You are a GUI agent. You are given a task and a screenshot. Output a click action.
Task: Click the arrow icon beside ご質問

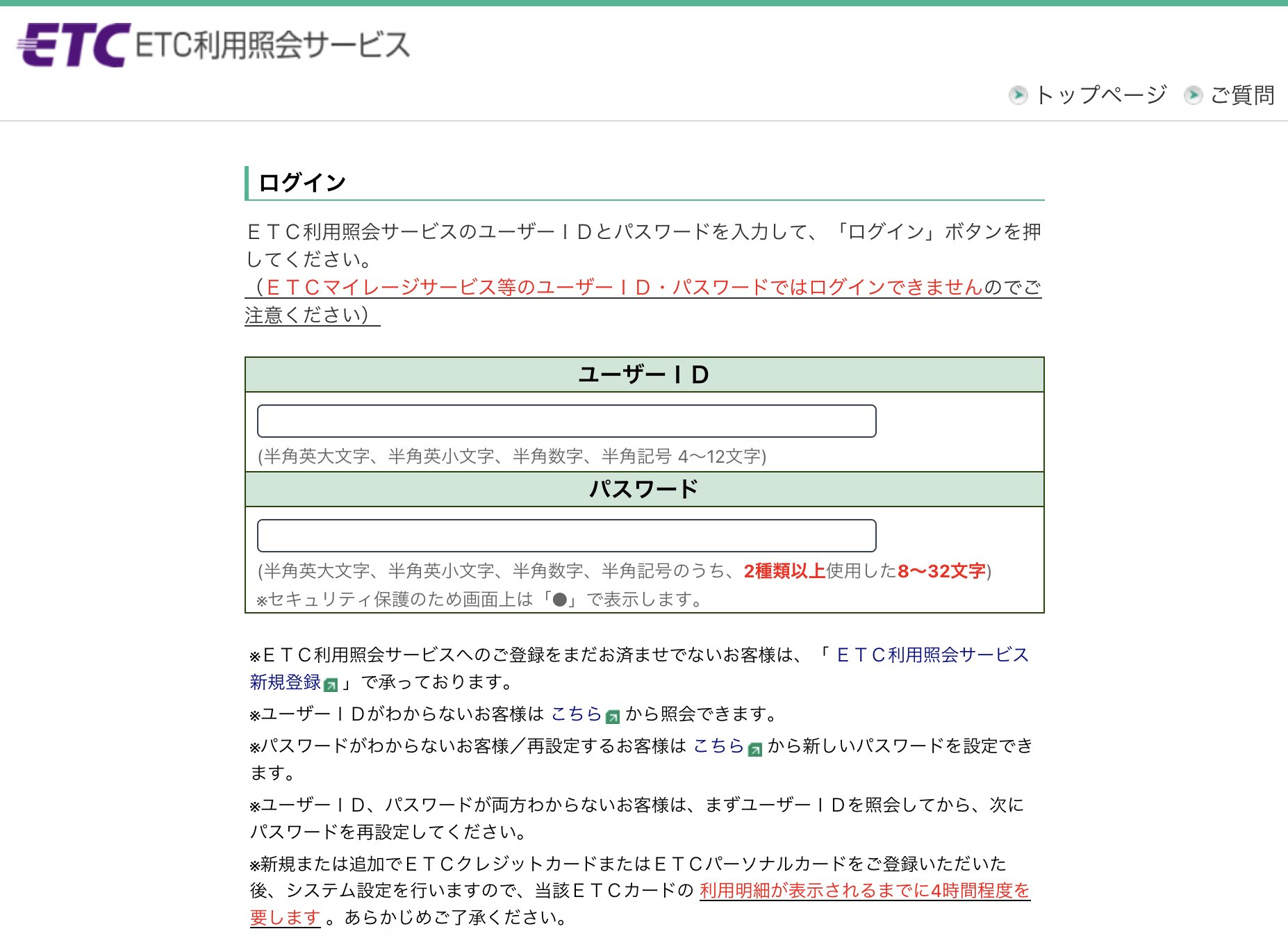coord(1193,95)
